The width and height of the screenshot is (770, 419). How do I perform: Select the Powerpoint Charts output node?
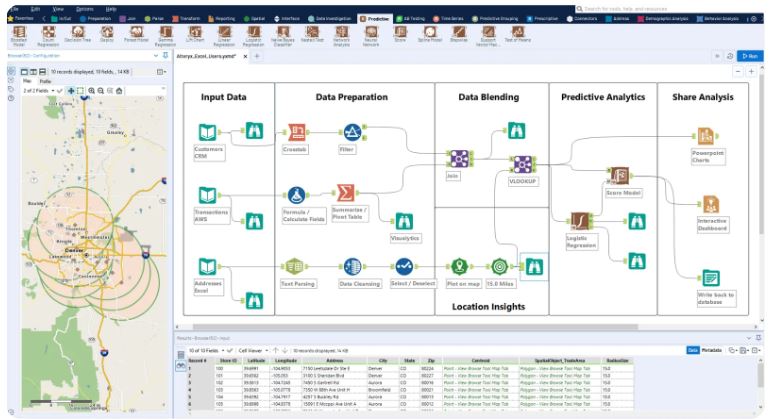pos(706,136)
